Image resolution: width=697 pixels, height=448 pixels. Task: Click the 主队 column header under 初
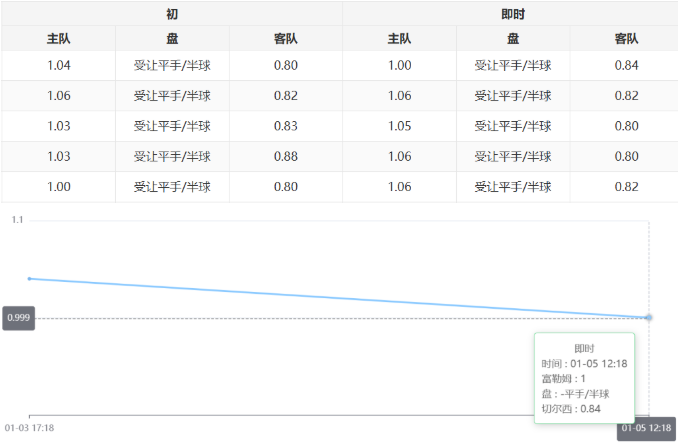[59, 39]
